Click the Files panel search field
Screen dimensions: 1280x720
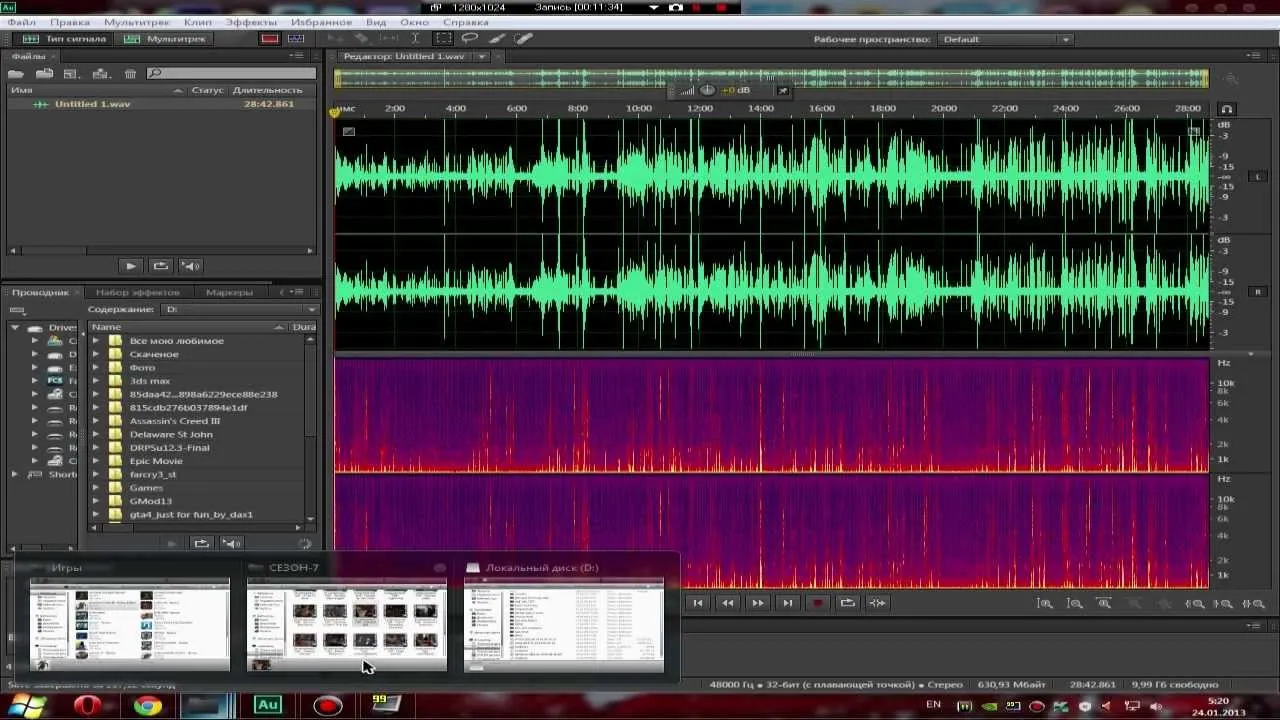[x=232, y=74]
